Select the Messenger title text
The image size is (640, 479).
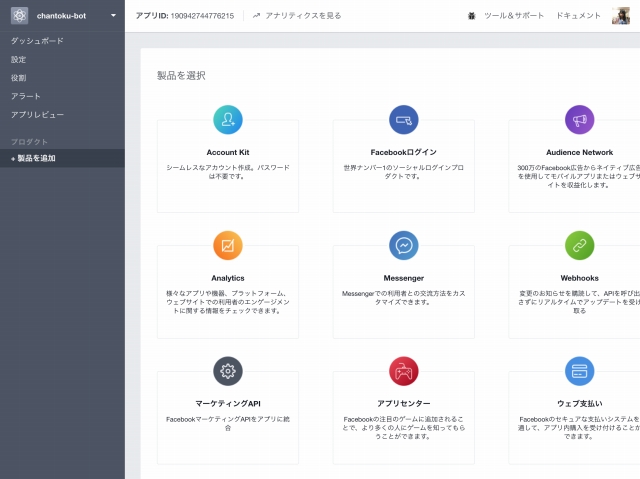[x=404, y=278]
